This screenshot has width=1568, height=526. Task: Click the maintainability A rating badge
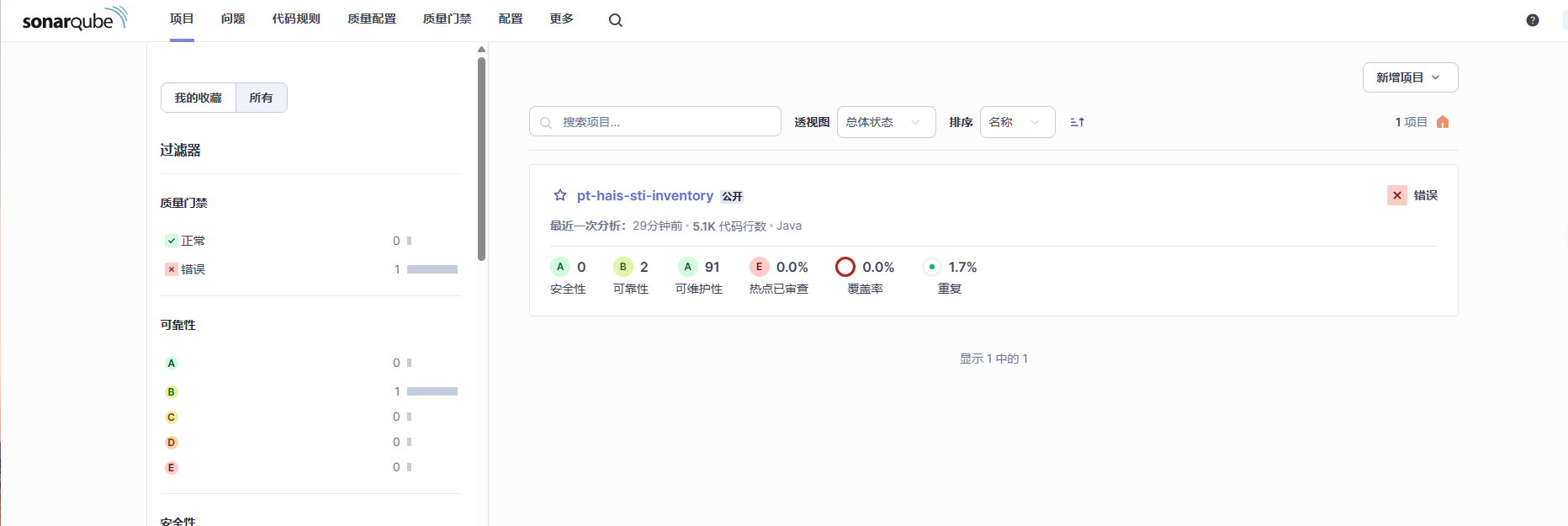[688, 267]
